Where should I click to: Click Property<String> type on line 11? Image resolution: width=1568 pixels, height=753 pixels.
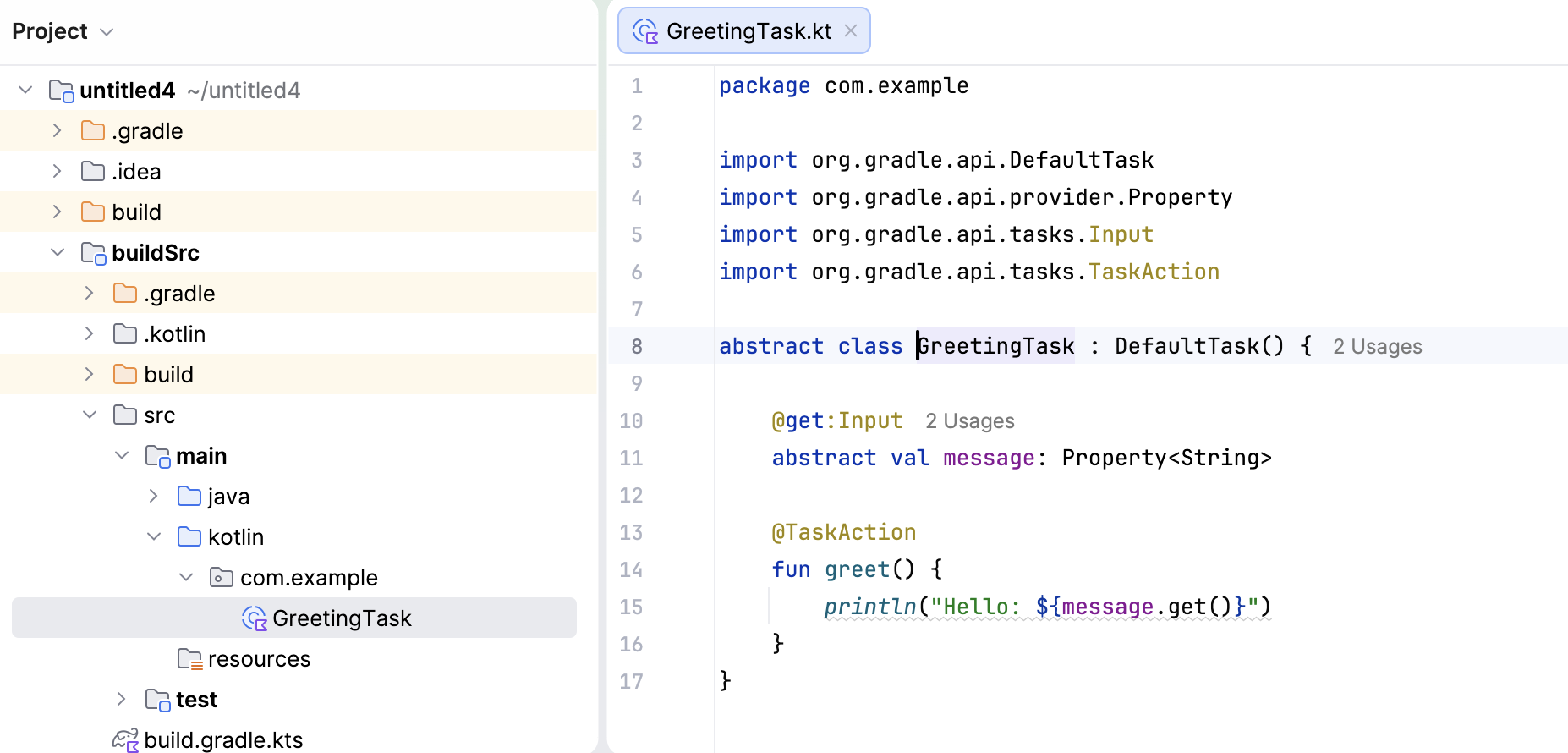pyautogui.click(x=1167, y=458)
